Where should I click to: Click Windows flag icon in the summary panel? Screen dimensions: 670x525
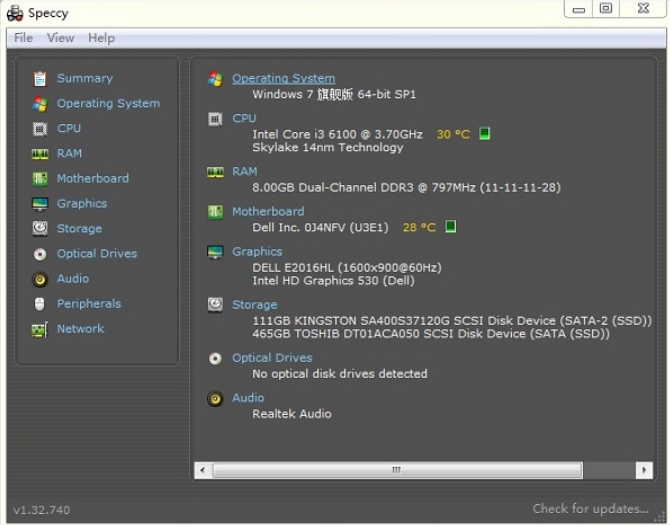tap(215, 79)
